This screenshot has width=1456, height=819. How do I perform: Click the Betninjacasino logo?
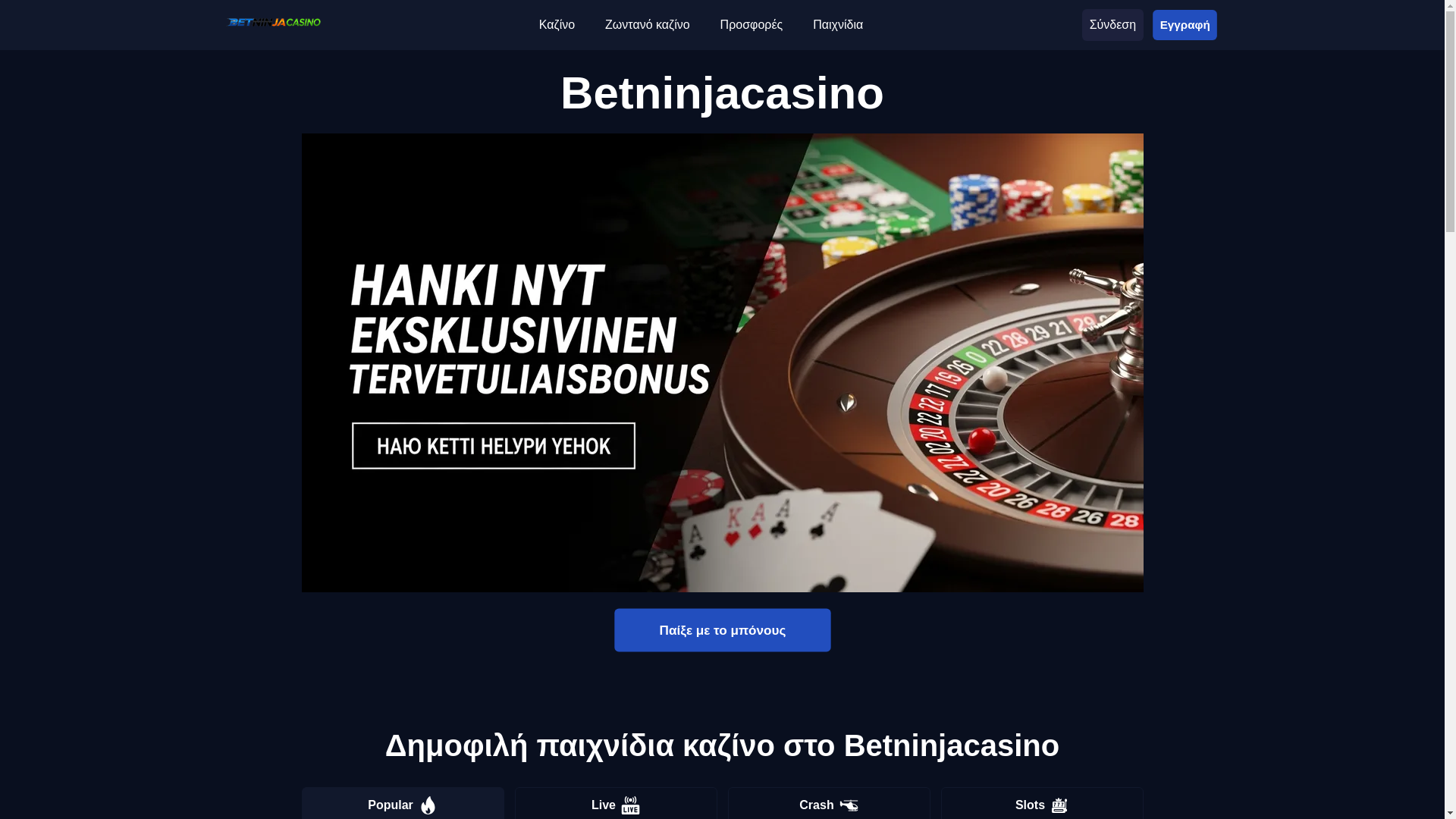pyautogui.click(x=274, y=23)
